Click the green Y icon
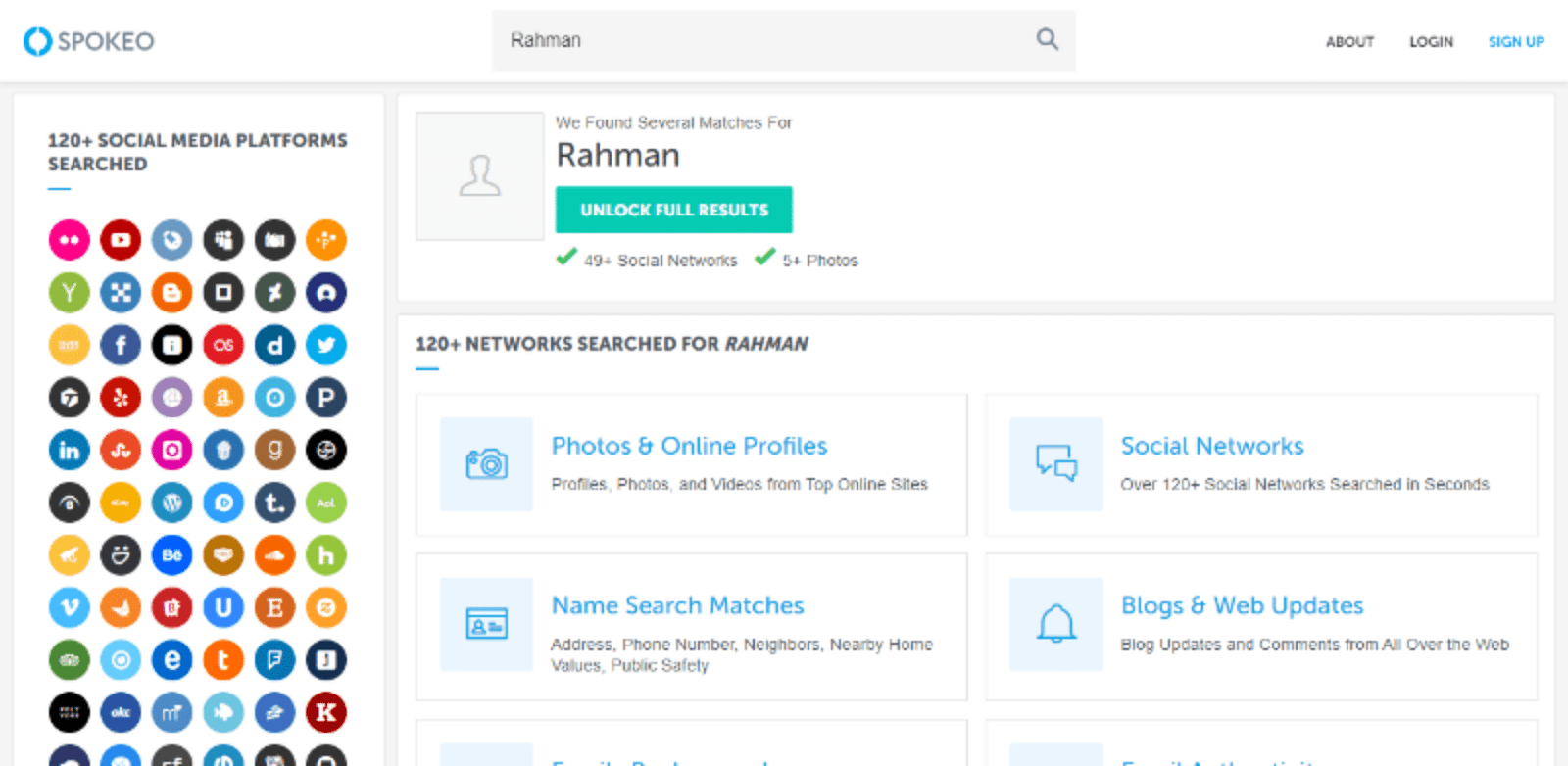The height and width of the screenshot is (766, 1568). click(70, 293)
